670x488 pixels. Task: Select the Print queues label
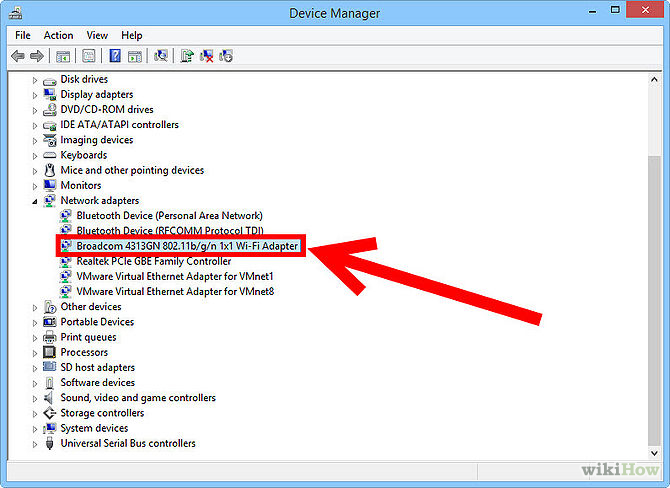click(88, 337)
